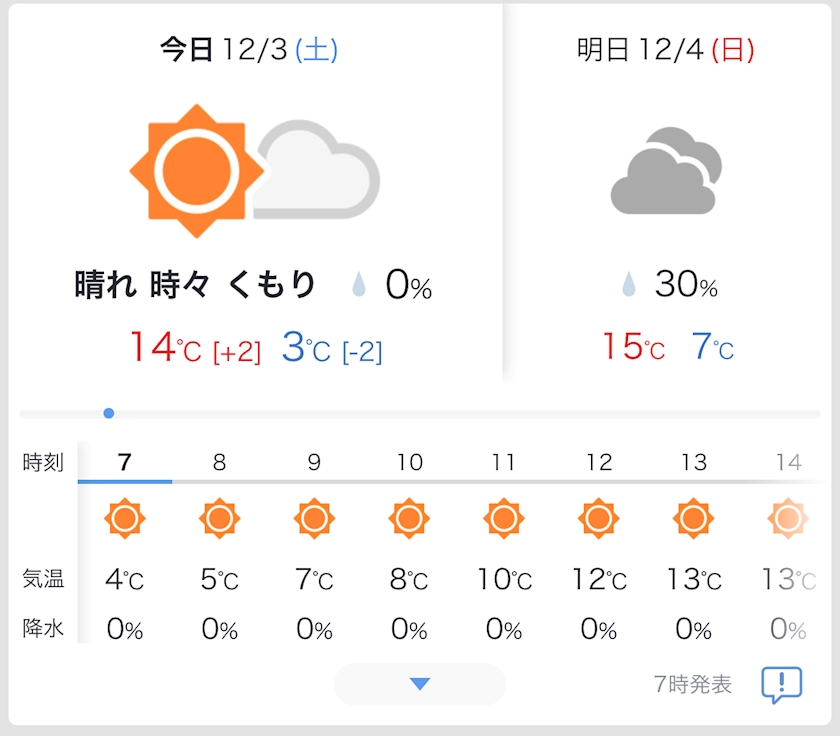Select the 7 o'clock hour column
Viewport: 840px width, 736px height.
tap(124, 462)
